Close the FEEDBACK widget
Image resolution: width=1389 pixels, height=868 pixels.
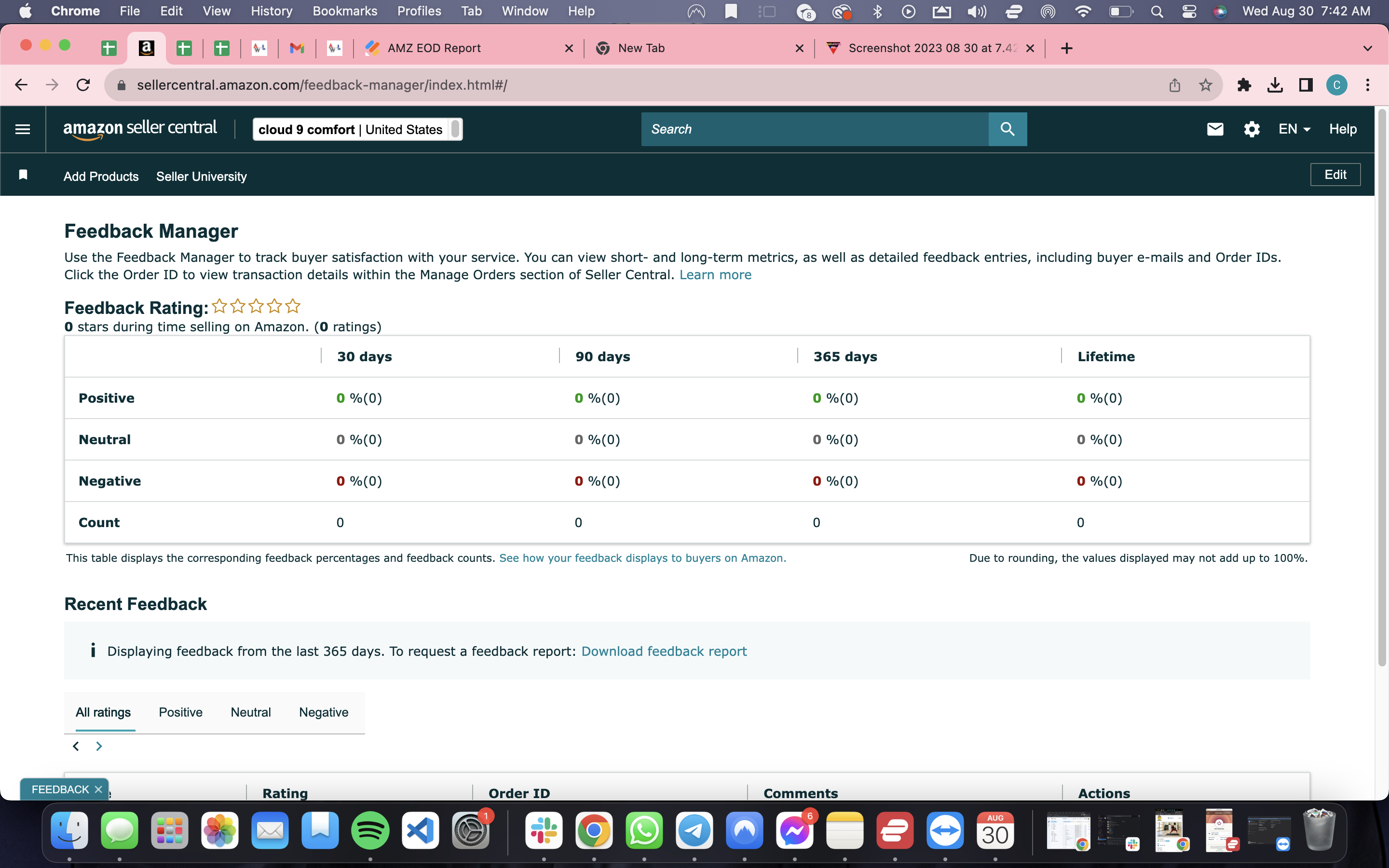click(98, 789)
